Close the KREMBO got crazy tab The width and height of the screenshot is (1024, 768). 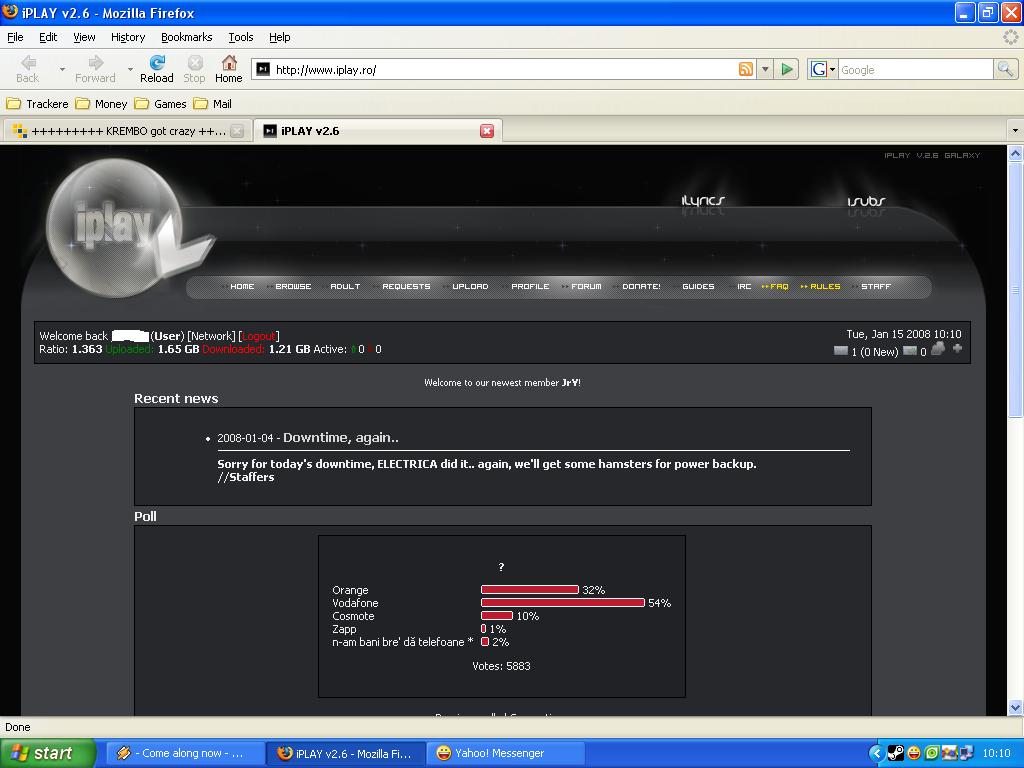pyautogui.click(x=237, y=131)
